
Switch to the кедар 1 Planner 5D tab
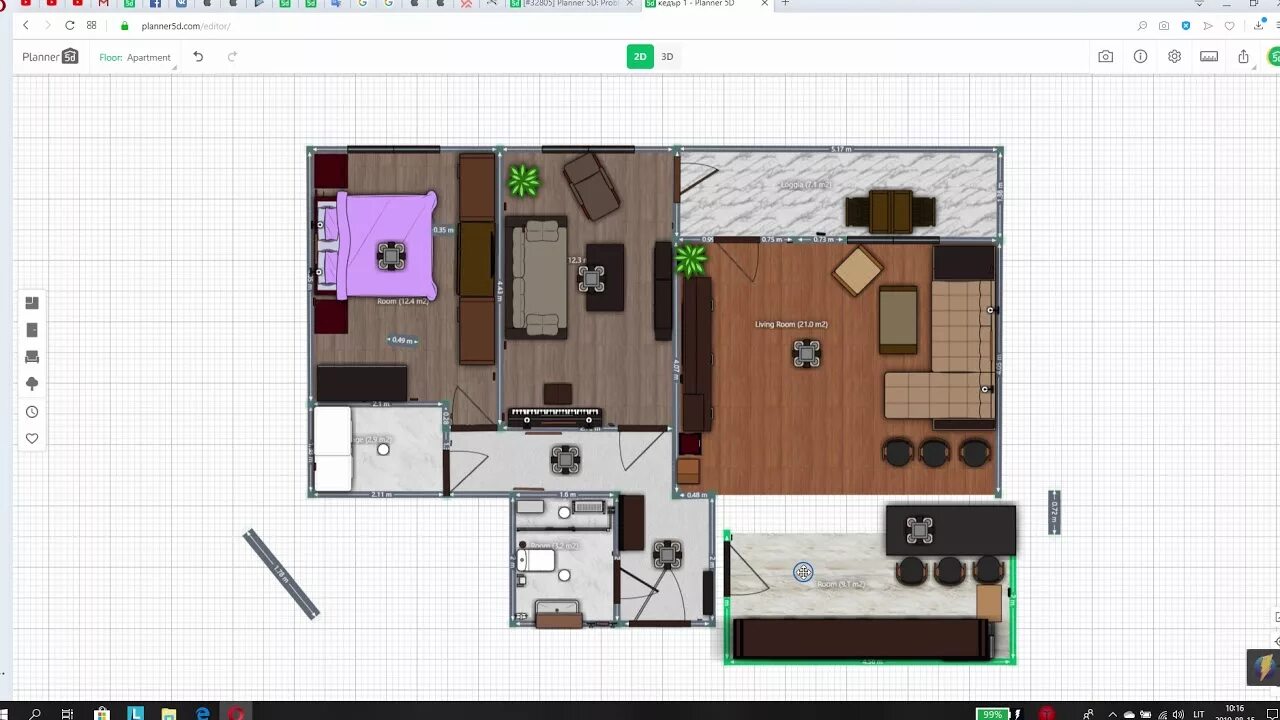coord(700,4)
